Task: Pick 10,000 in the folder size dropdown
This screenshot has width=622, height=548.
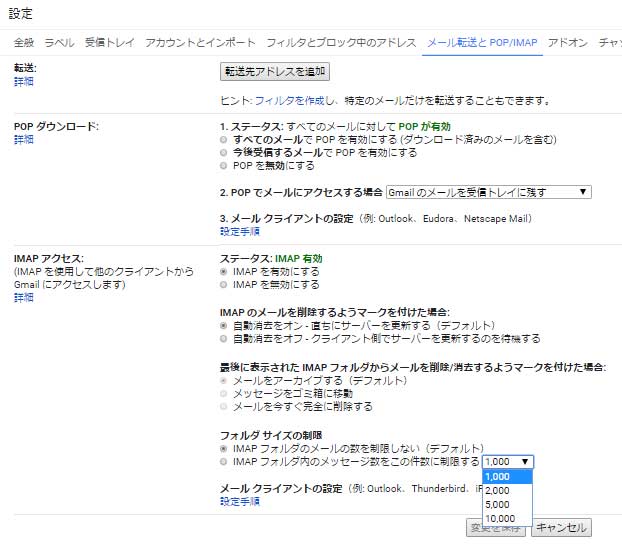Action: tap(500, 519)
